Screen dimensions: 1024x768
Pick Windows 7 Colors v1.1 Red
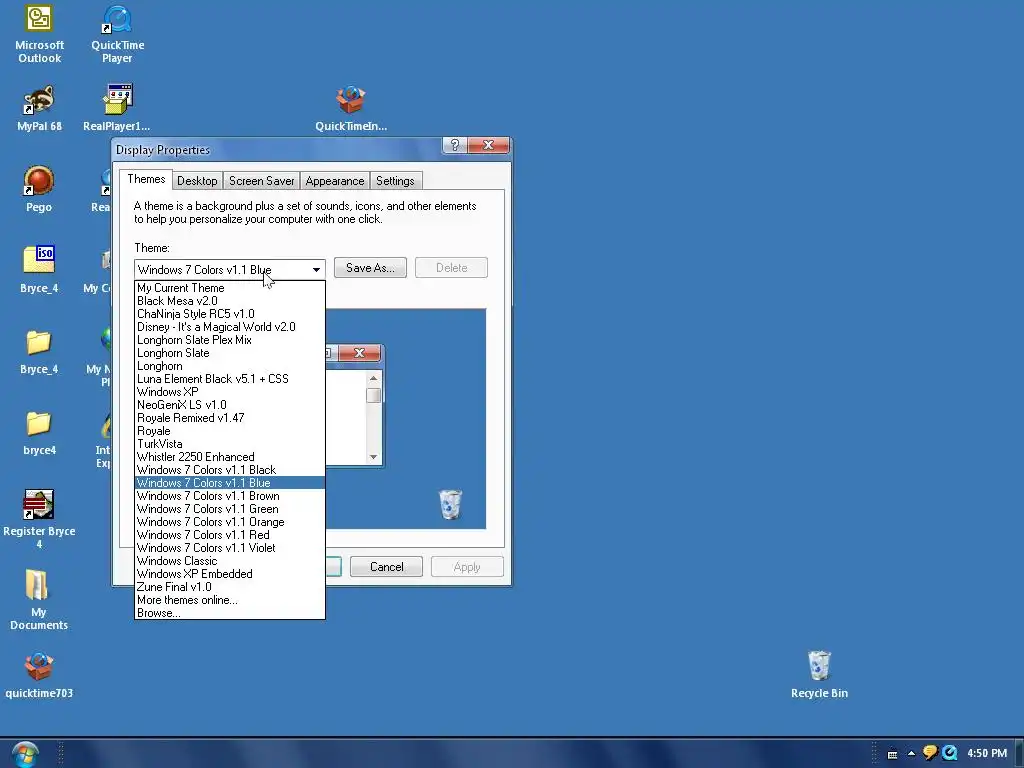[230, 535]
